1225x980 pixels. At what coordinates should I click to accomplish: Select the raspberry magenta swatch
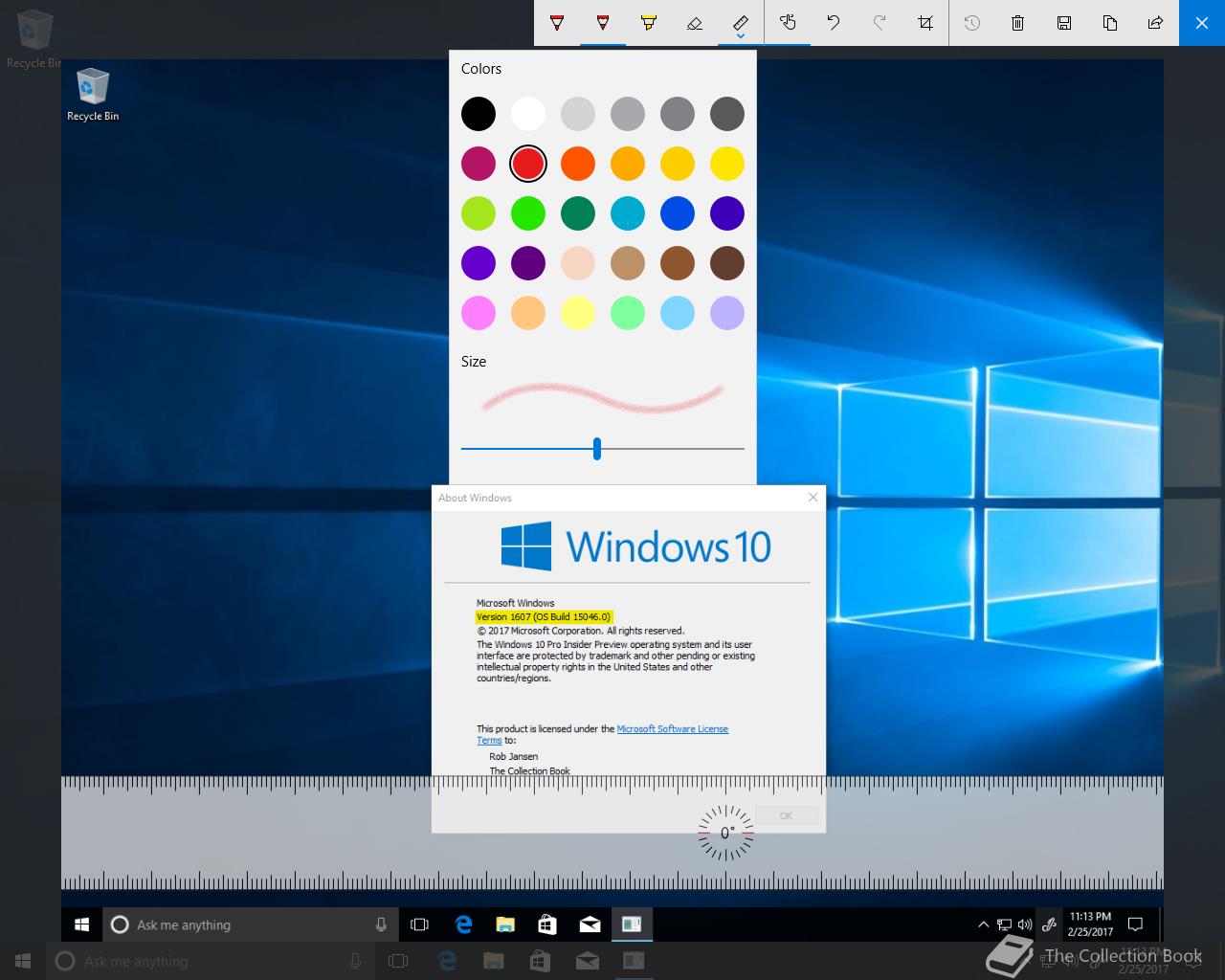click(x=479, y=164)
